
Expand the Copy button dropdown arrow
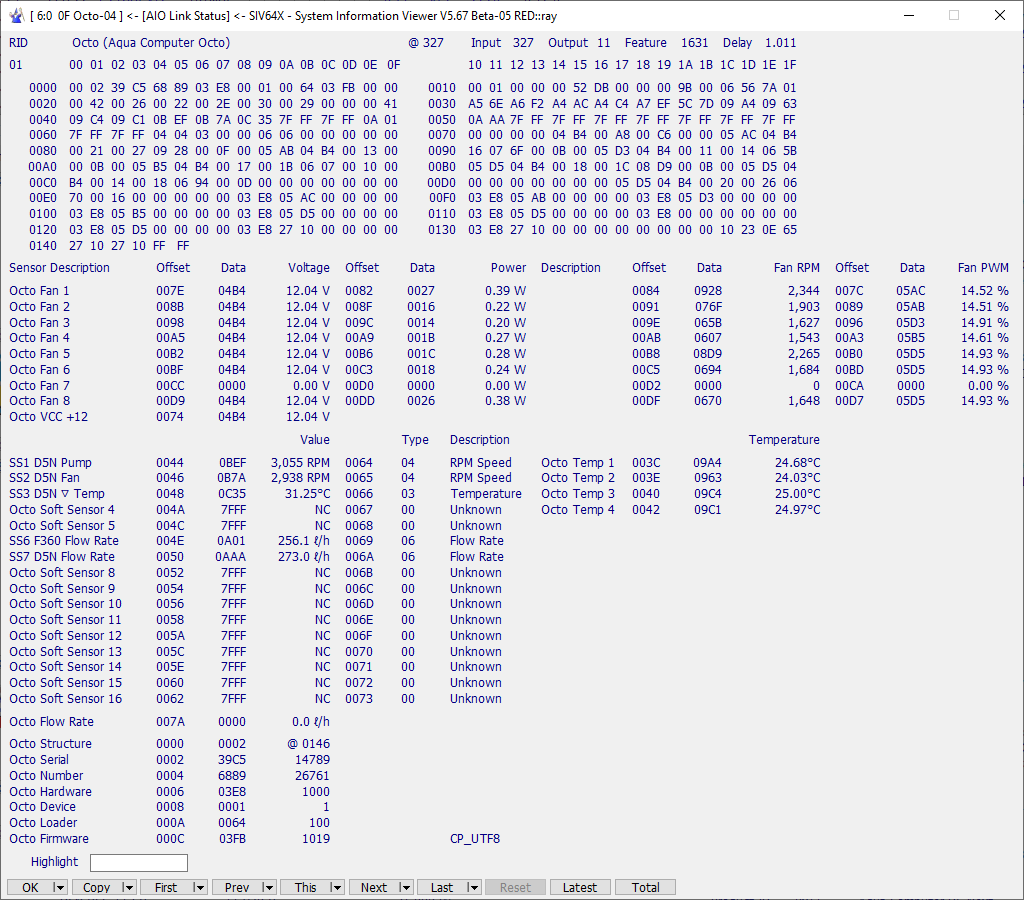[128, 887]
